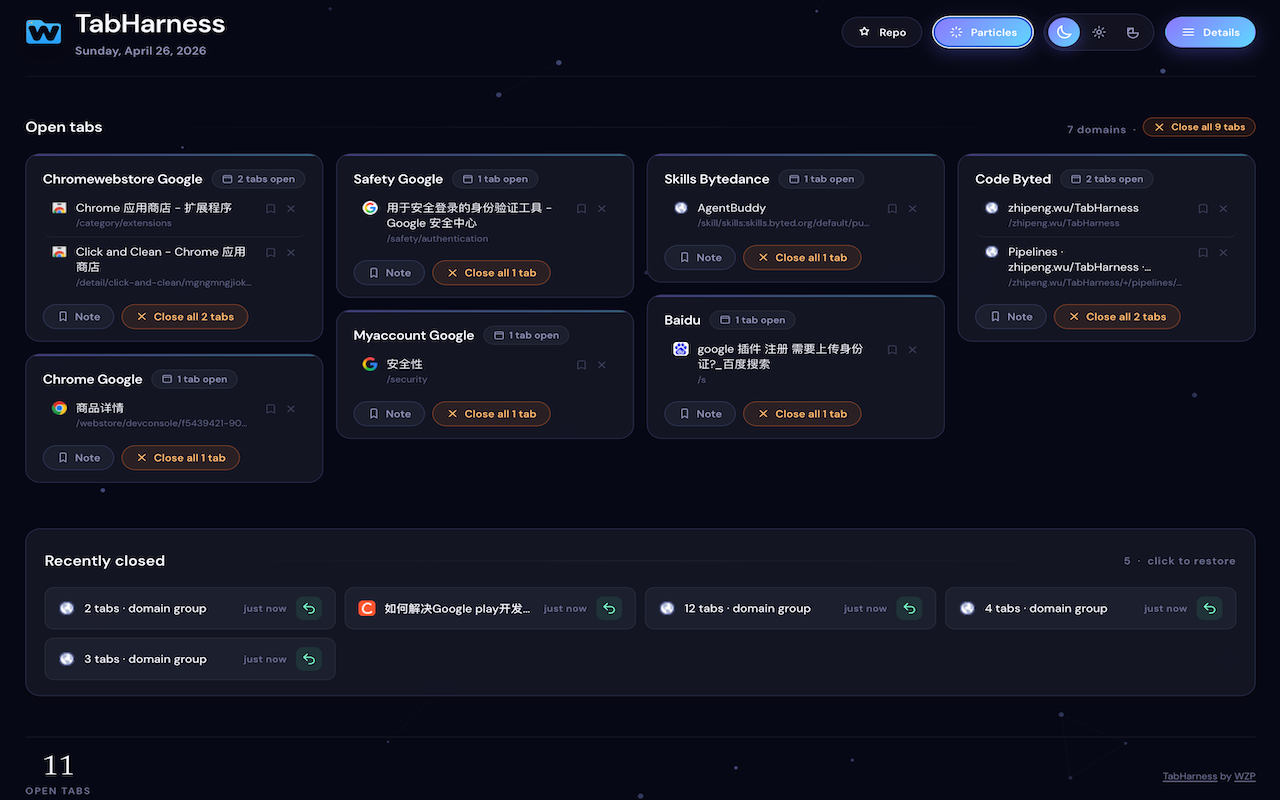Close the zhipeng.wu/TabHarness tab

1224,209
